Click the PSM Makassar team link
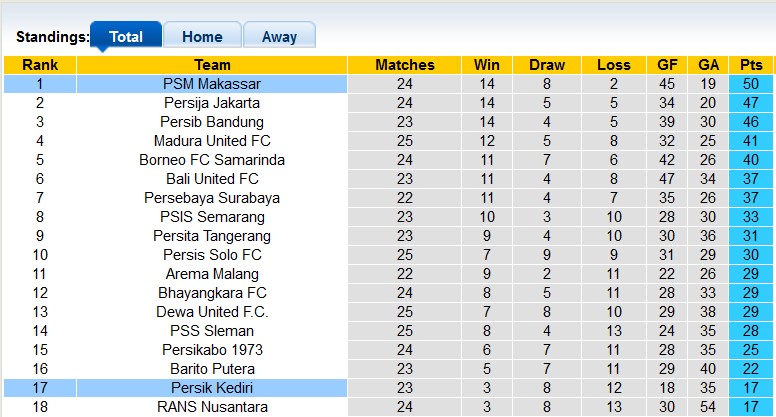Screen dimensions: 776x417 212,84
